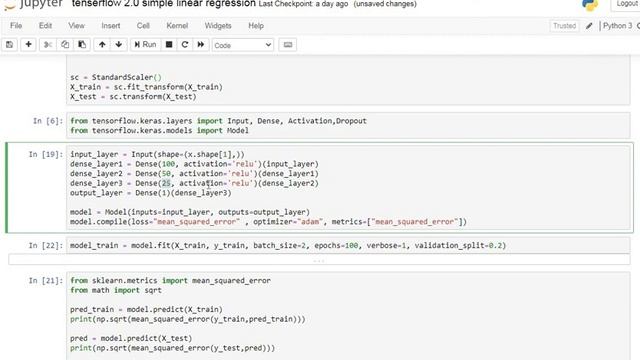Click the In [22]: prompt label
This screenshot has height=360, width=640.
click(x=46, y=245)
